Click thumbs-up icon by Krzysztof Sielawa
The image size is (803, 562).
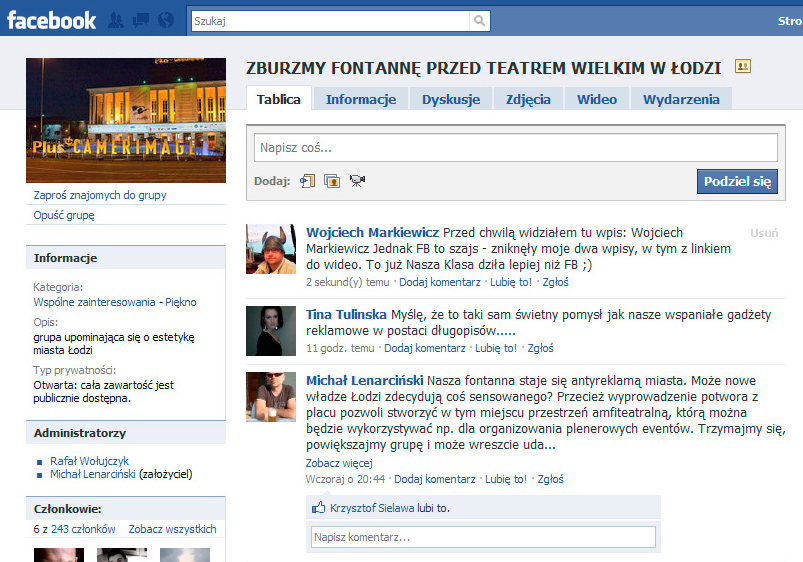click(x=319, y=507)
